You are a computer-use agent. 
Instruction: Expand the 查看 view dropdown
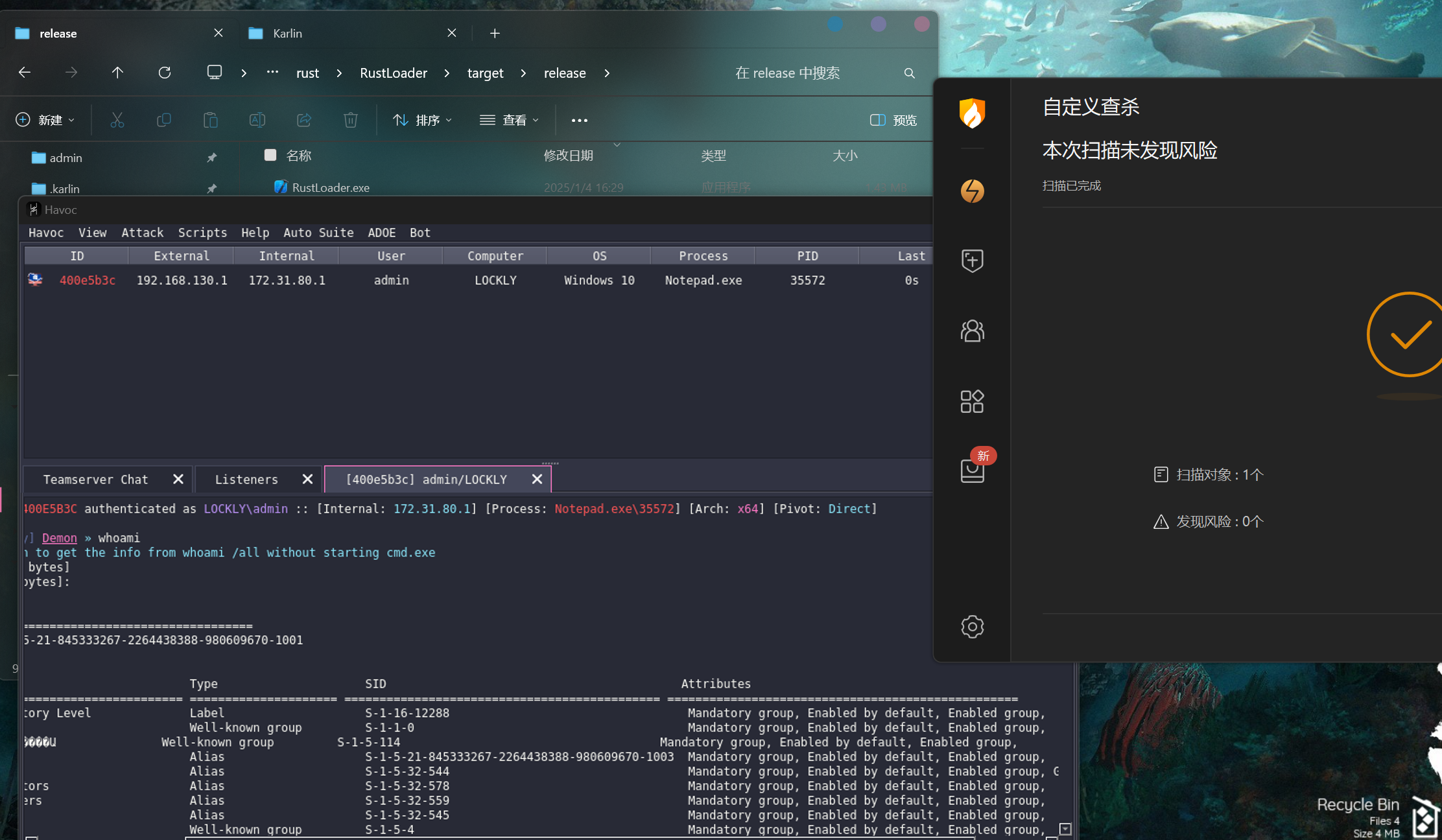tap(509, 120)
